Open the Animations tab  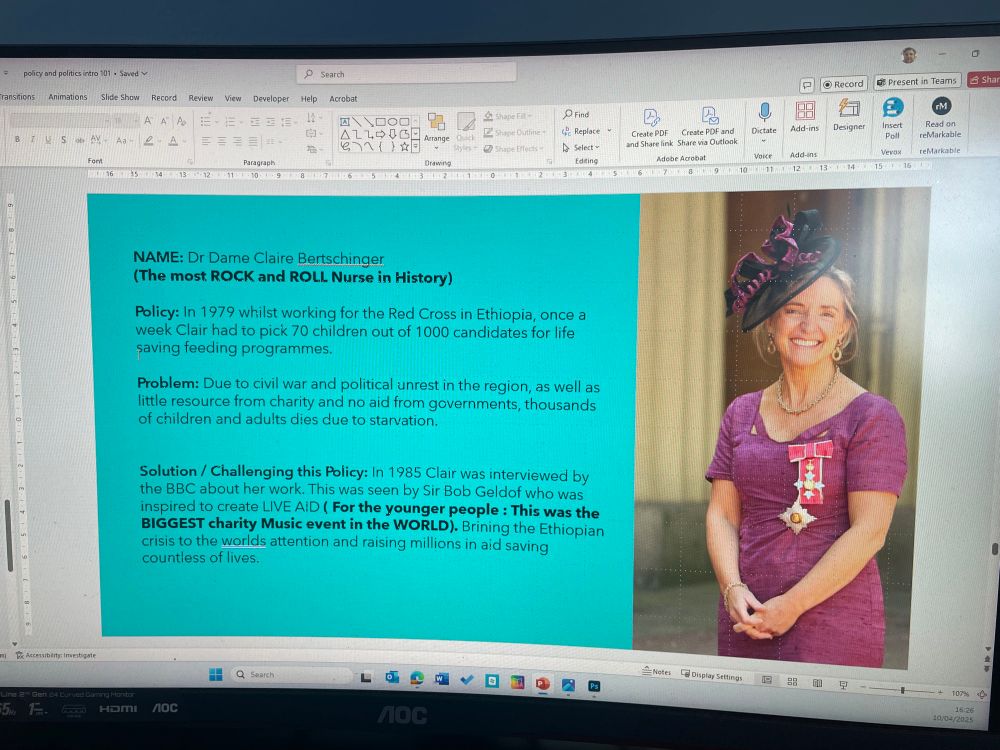(68, 97)
